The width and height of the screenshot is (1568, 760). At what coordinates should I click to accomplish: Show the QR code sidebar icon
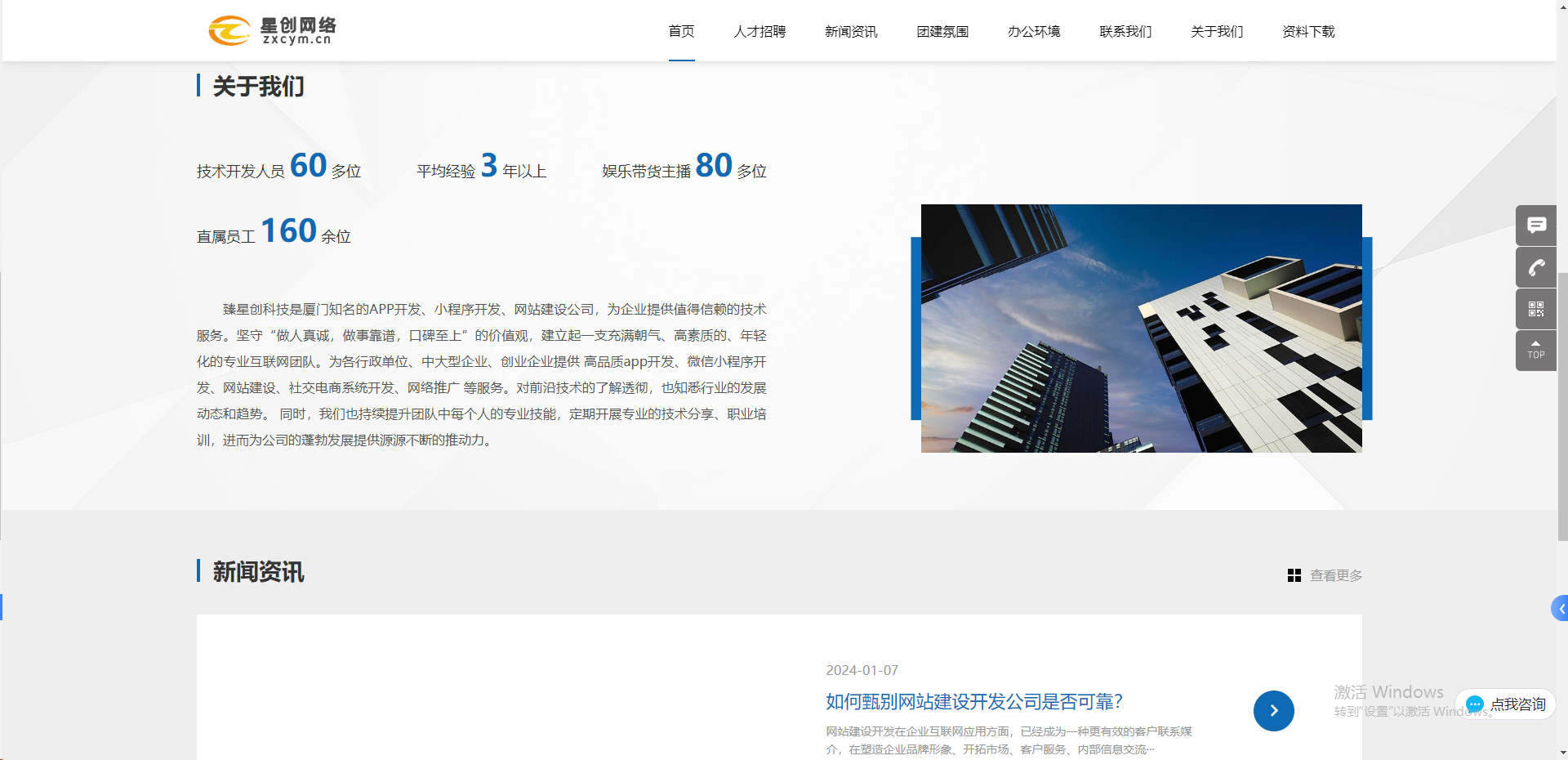click(x=1536, y=309)
